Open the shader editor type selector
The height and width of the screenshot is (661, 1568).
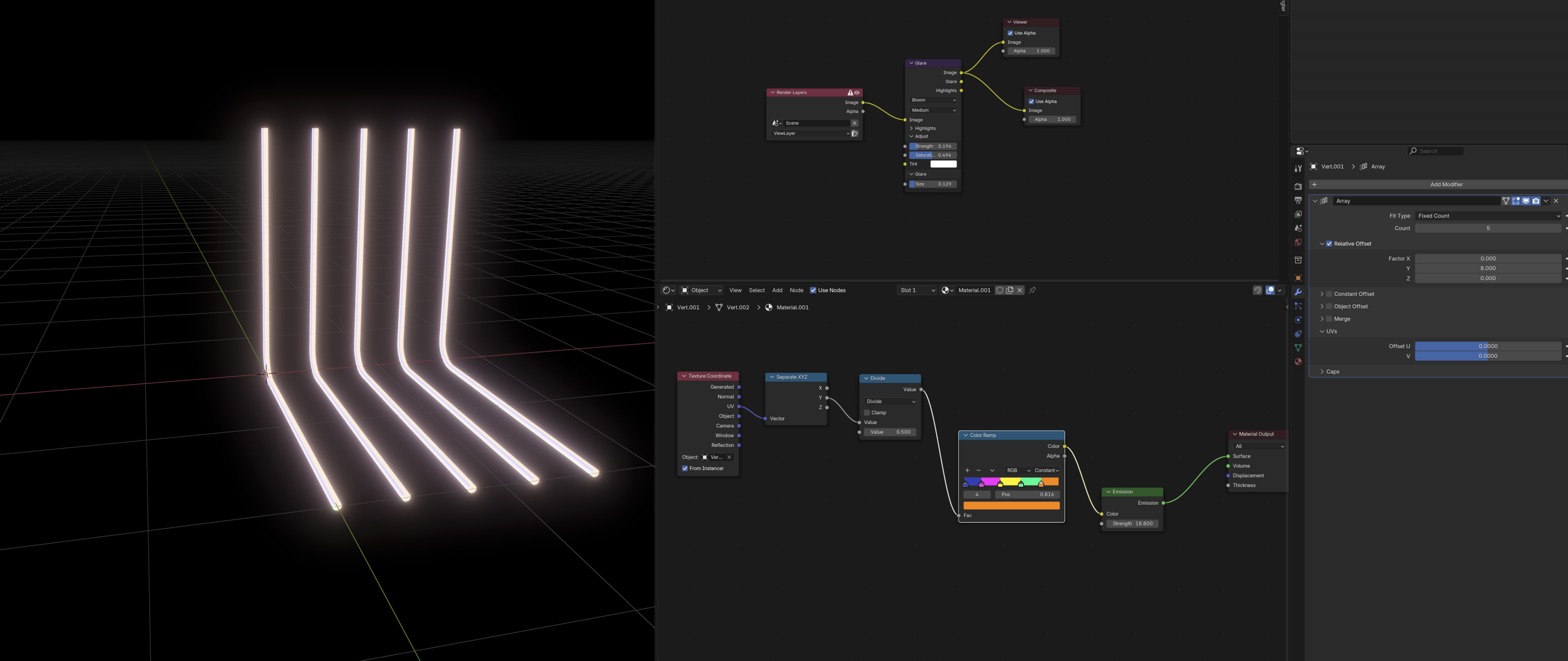668,290
